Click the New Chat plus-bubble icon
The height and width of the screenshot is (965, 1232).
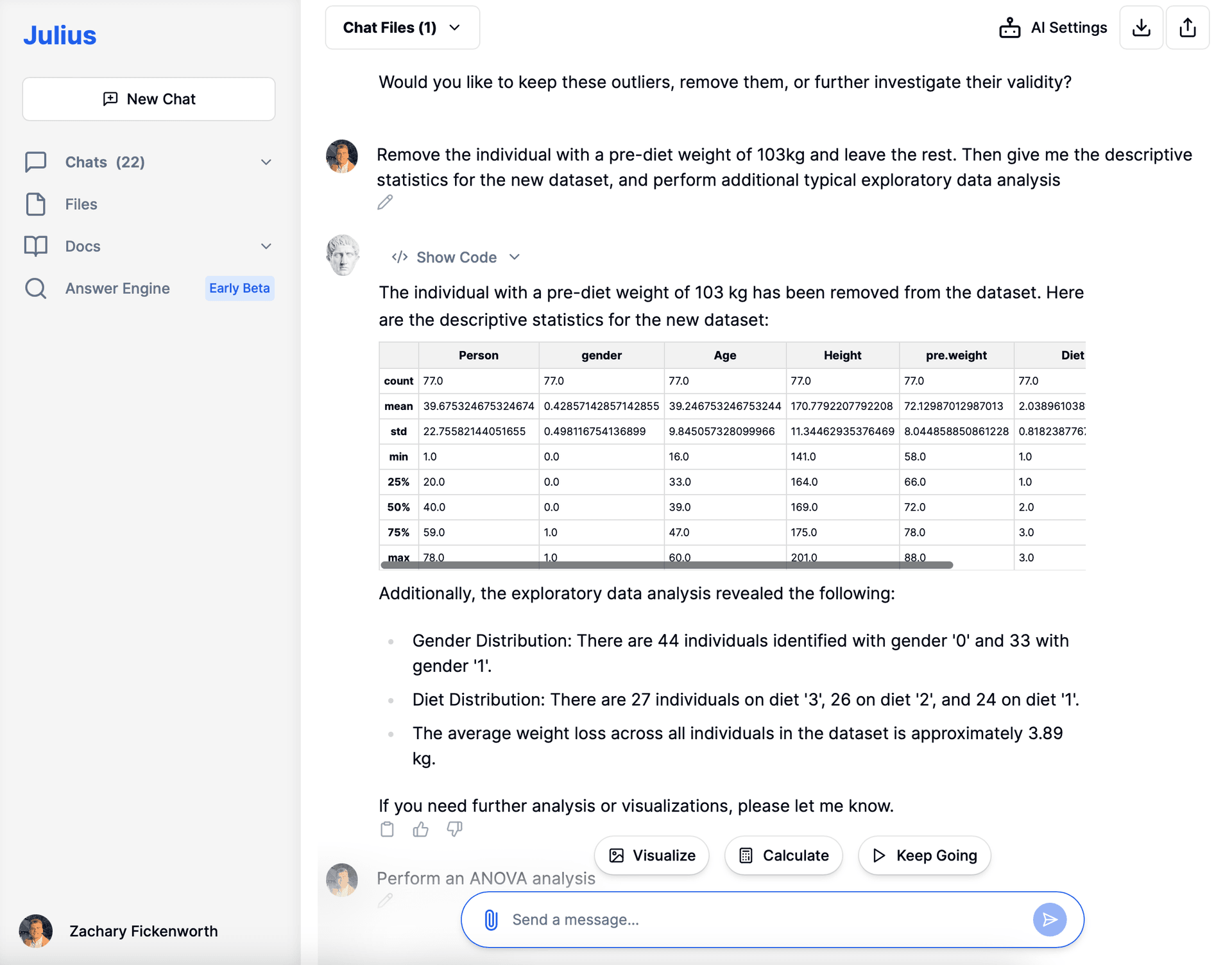(110, 99)
